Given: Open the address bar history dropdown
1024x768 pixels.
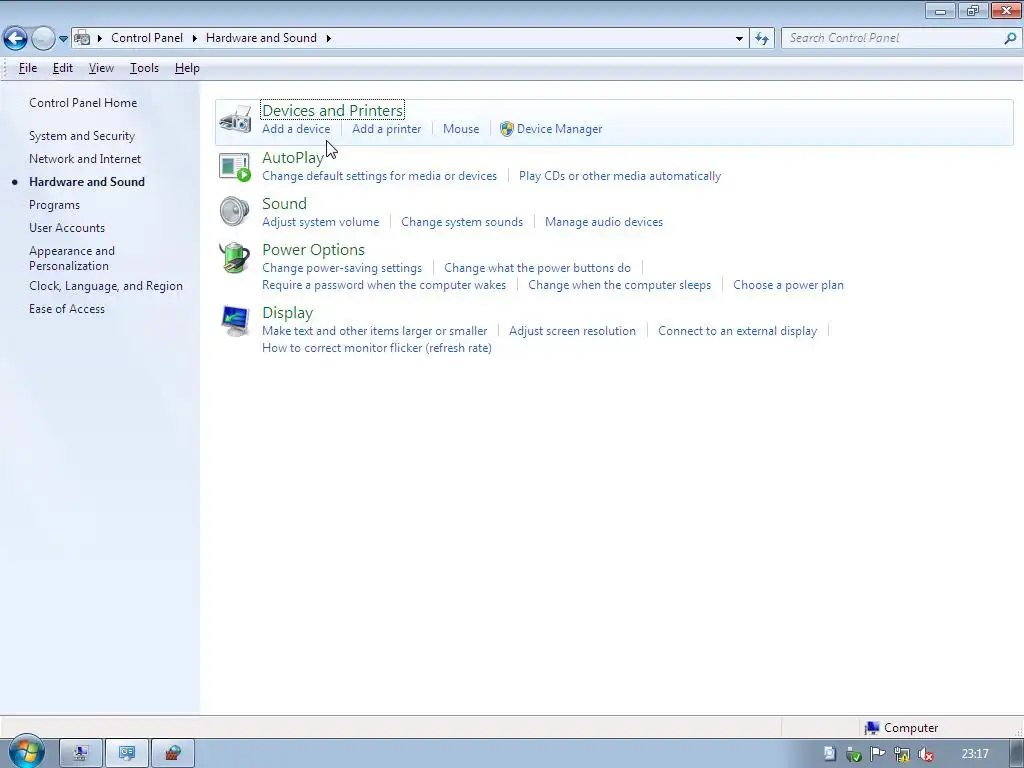Looking at the screenshot, I should pos(739,39).
